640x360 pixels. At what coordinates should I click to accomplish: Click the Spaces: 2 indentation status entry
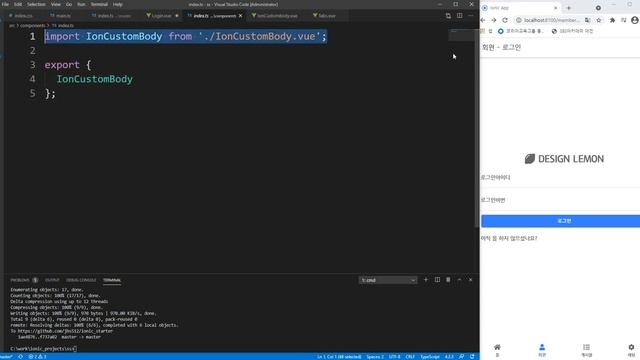375,356
